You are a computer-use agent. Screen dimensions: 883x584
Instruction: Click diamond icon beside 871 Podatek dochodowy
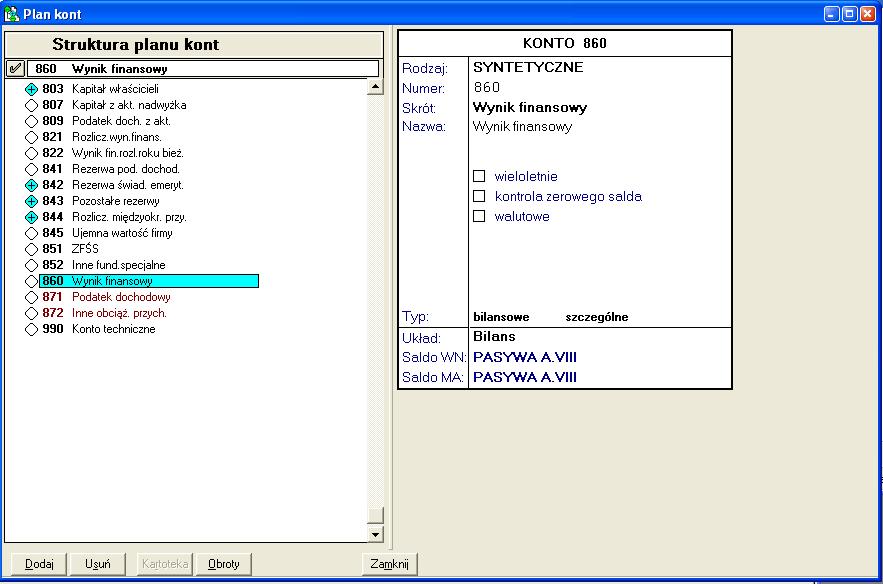coord(31,297)
